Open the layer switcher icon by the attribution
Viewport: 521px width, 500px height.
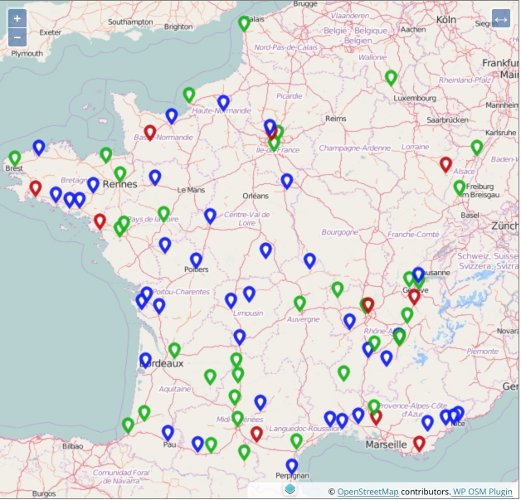(290, 489)
